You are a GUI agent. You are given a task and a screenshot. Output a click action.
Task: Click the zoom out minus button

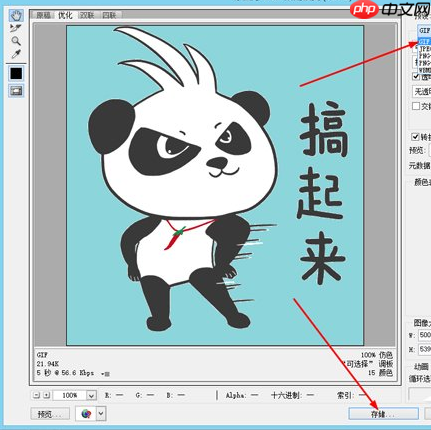pos(36,395)
